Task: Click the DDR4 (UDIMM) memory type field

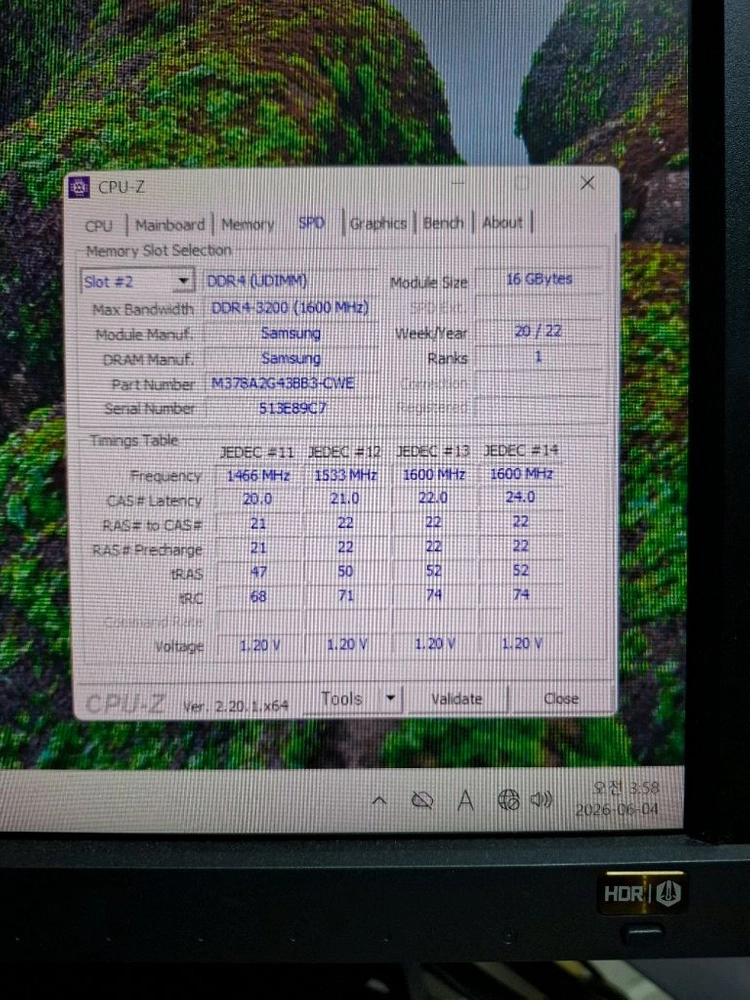Action: [290, 281]
